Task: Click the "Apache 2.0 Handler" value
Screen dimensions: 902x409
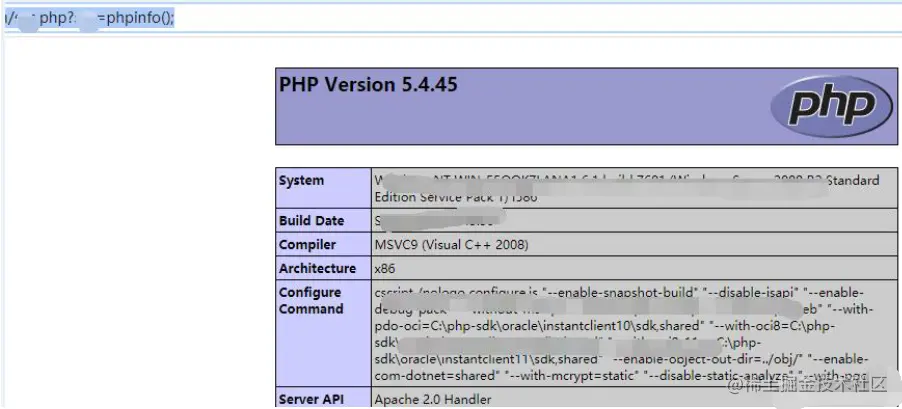Action: 433,399
